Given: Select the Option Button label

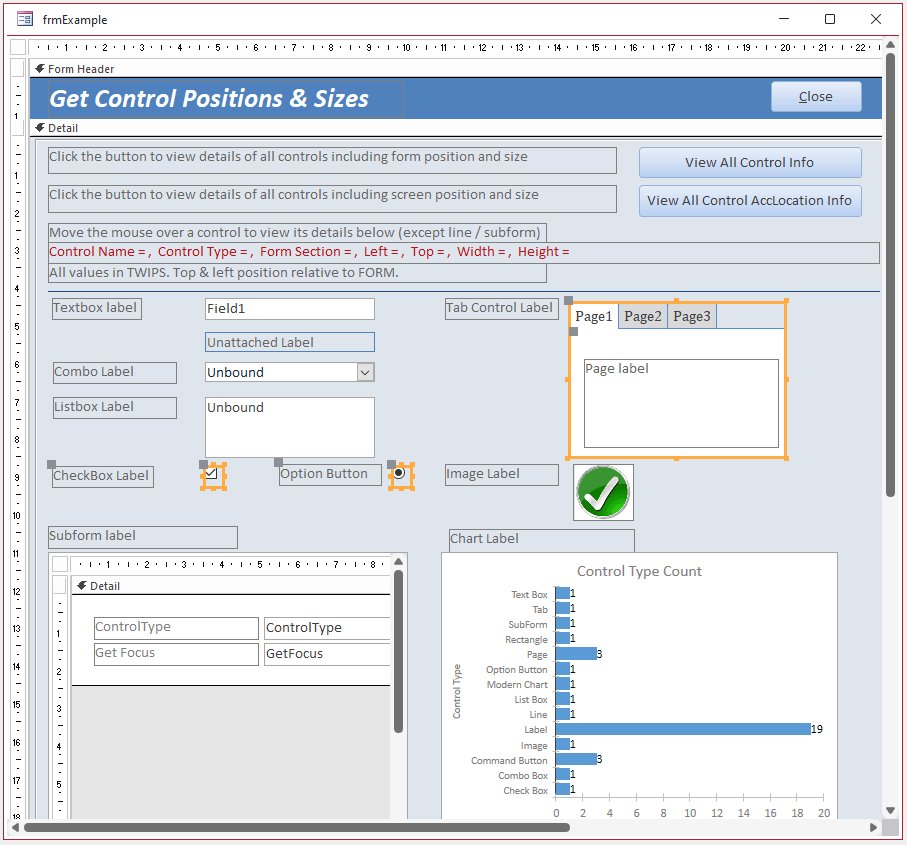Looking at the screenshot, I should (330, 474).
